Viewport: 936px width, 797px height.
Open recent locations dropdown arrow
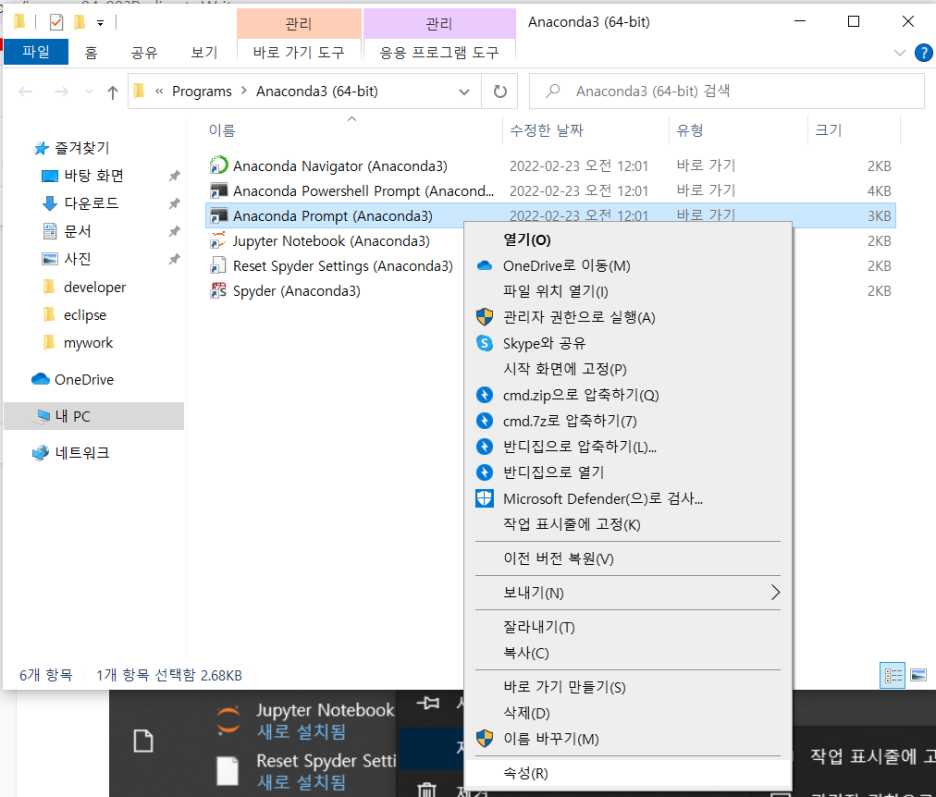[x=89, y=91]
